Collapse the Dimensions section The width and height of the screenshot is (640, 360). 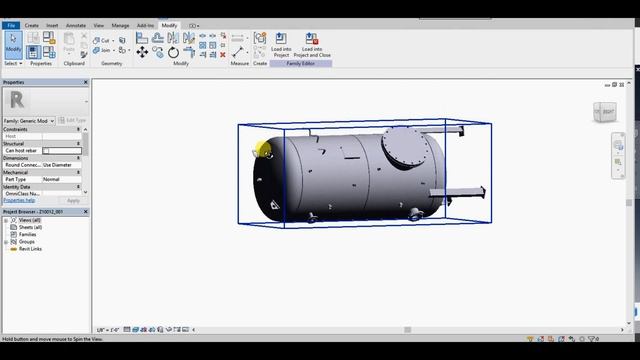coord(78,158)
